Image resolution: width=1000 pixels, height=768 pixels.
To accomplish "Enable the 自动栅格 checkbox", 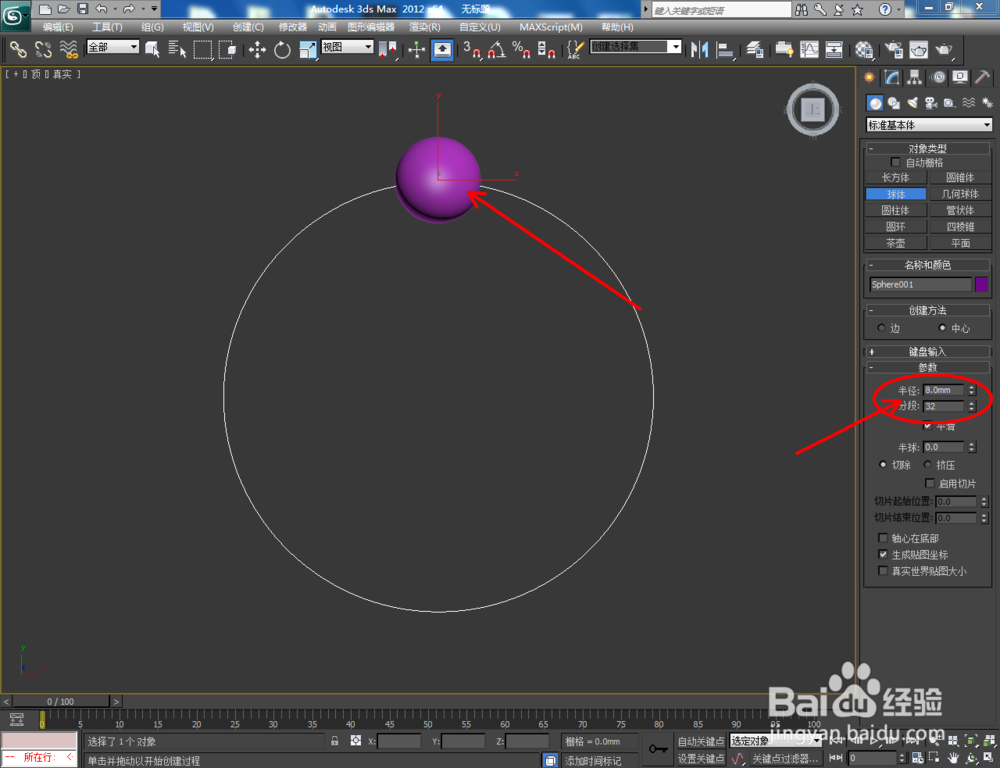I will [x=895, y=161].
